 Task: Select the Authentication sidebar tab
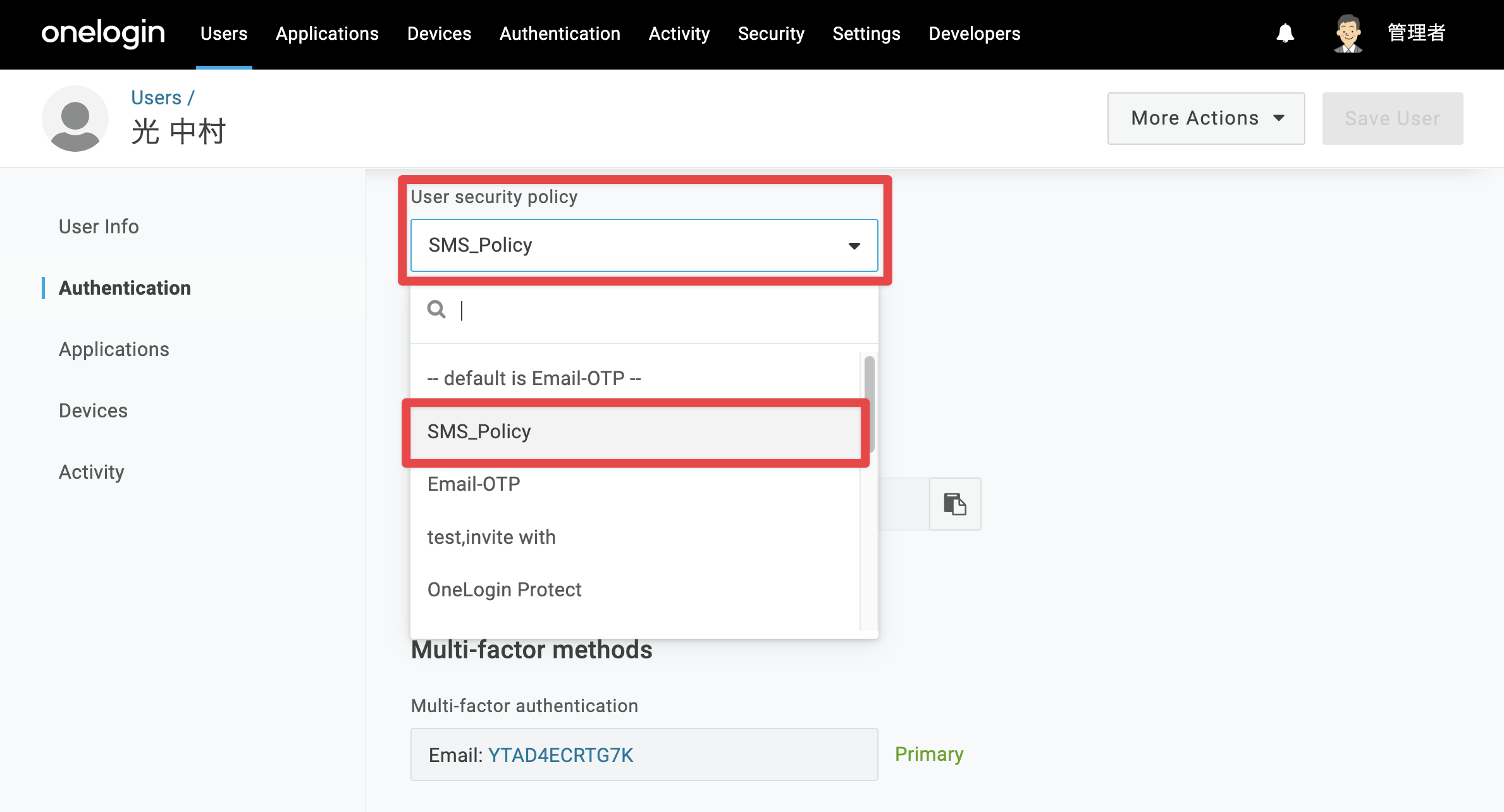(x=125, y=288)
